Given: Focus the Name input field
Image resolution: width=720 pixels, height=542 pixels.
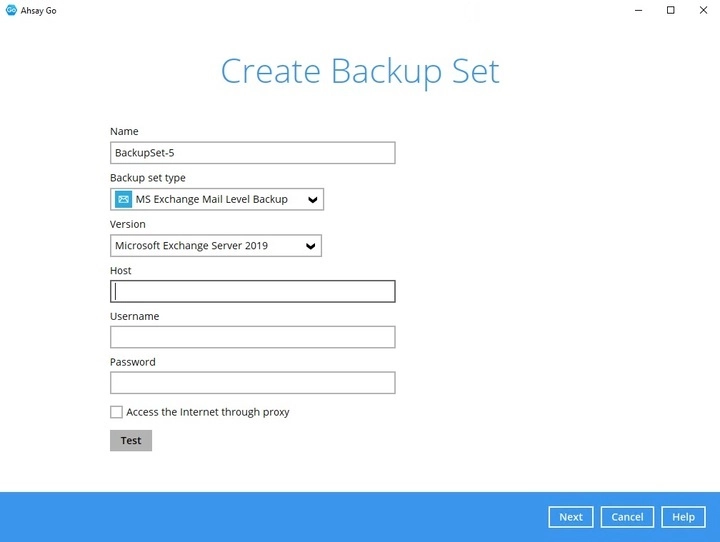Looking at the screenshot, I should coord(253,153).
